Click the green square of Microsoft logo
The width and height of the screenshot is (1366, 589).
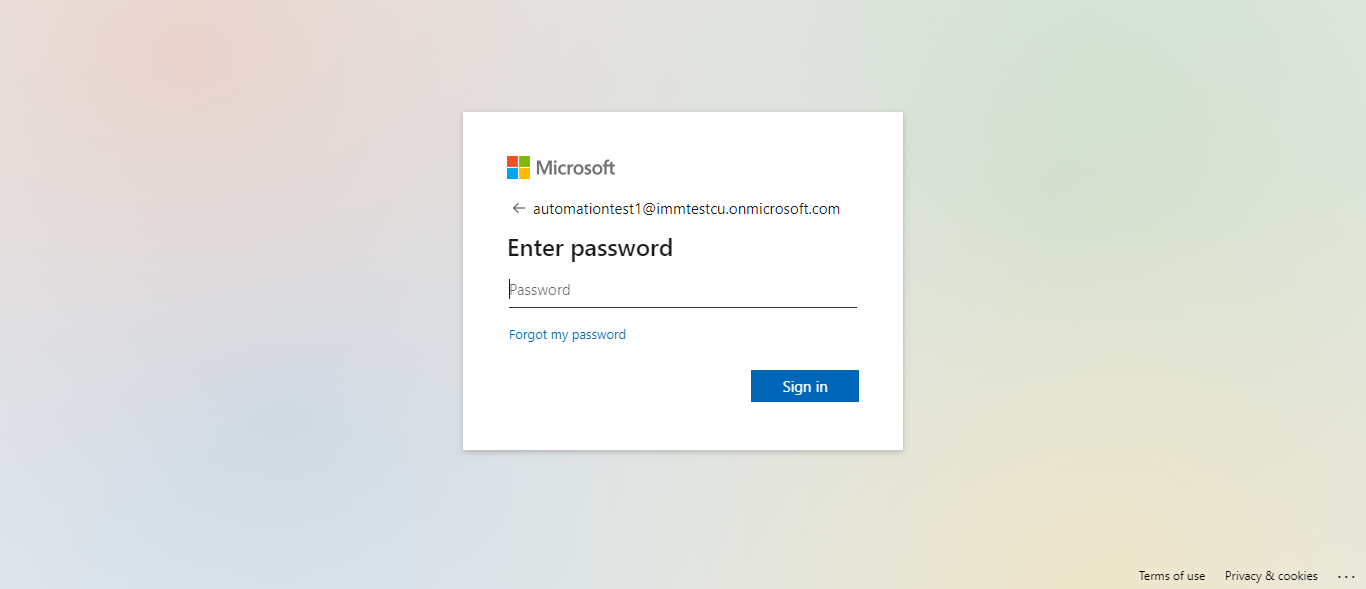pyautogui.click(x=524, y=161)
